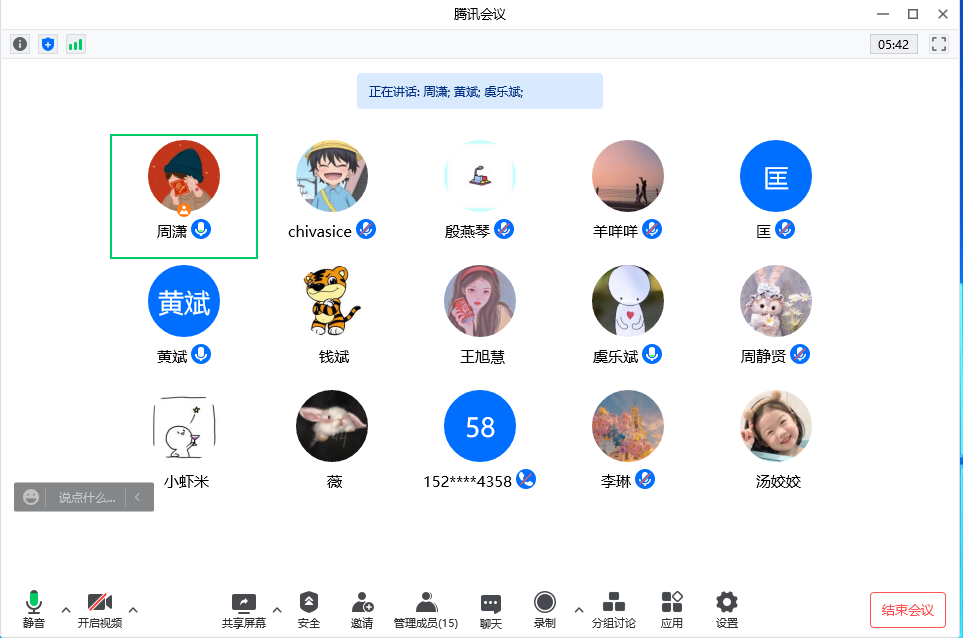
Task: Click muted mic icon beside 匡
Action: pyautogui.click(x=785, y=229)
